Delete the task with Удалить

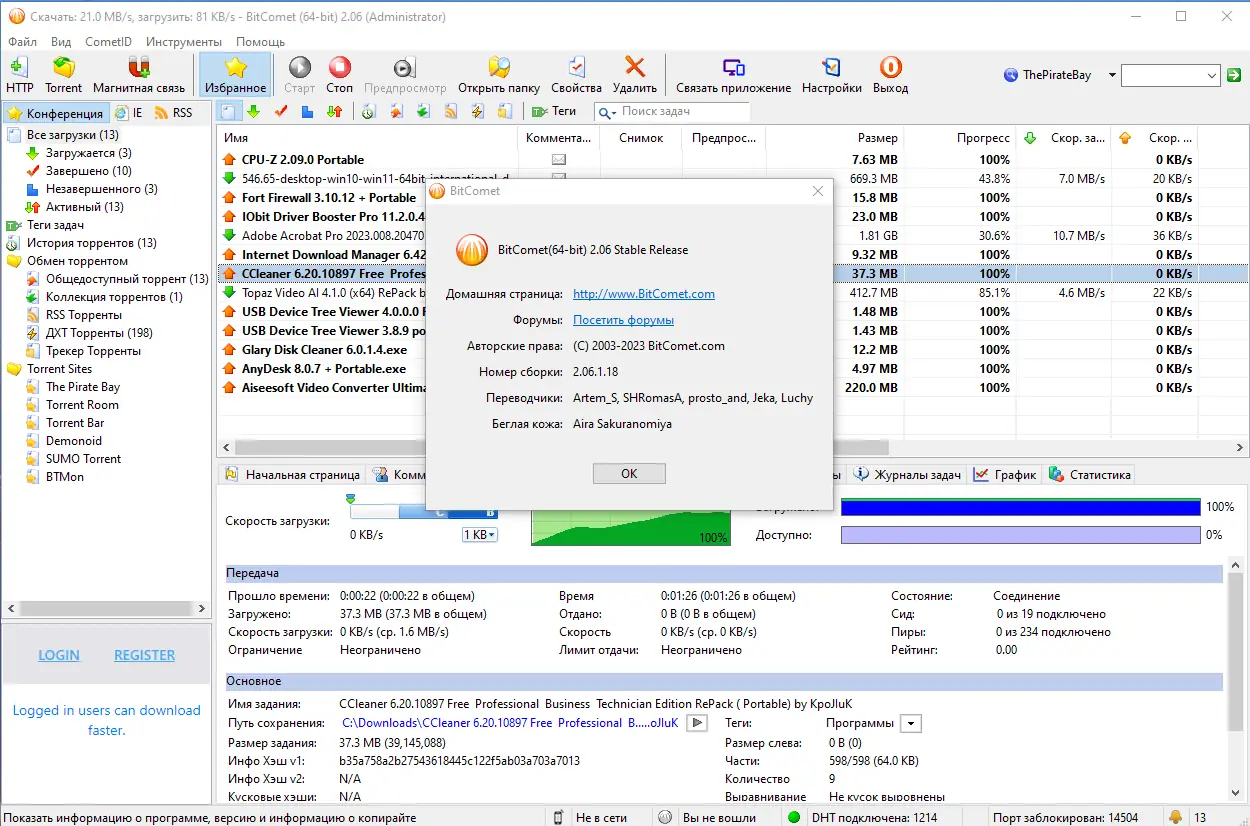[634, 75]
